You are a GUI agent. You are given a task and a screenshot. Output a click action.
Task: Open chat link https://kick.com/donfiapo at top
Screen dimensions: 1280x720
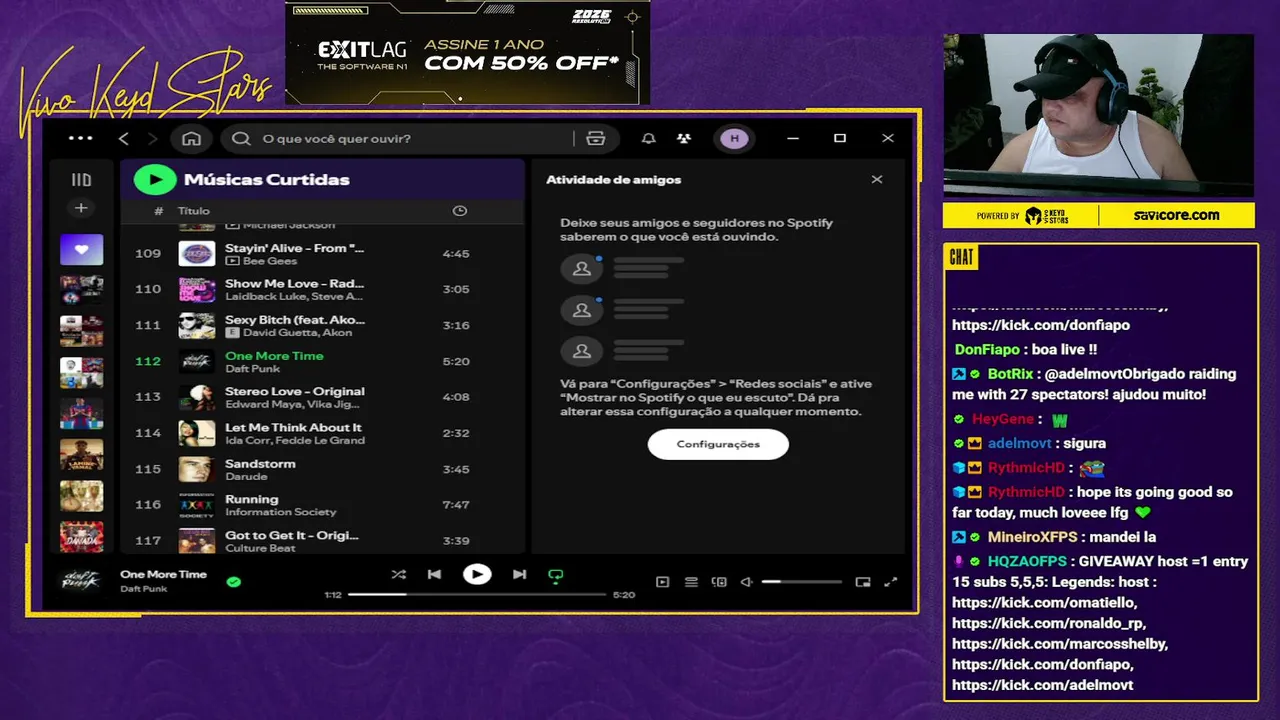(x=1041, y=325)
